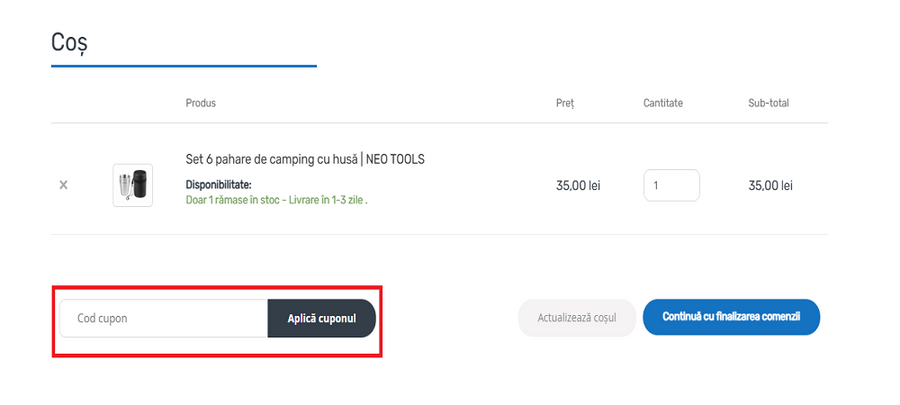Click the Preț column header
This screenshot has height=405, width=900.
(565, 103)
